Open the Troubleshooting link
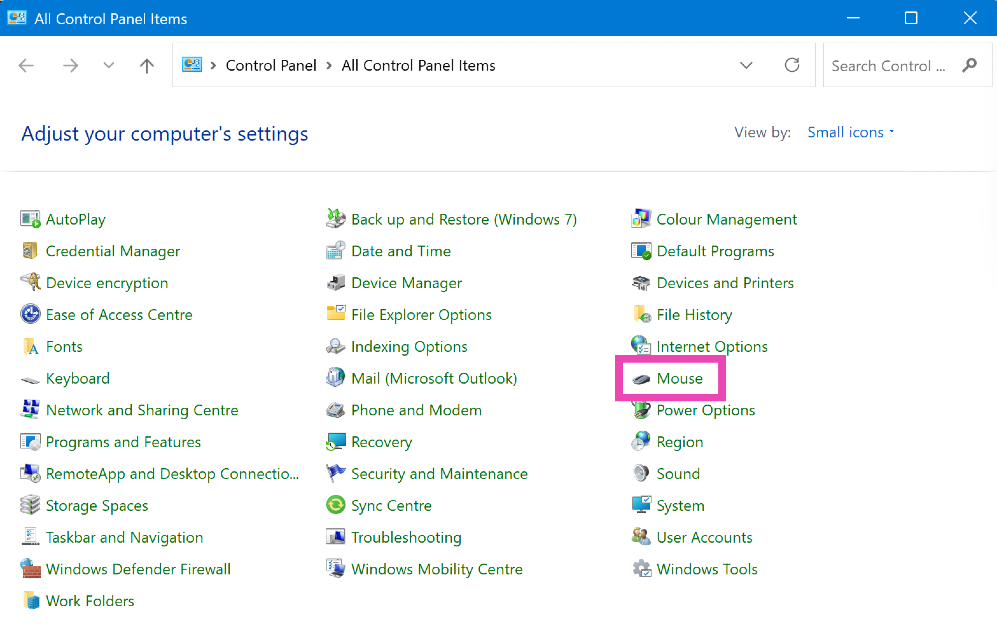This screenshot has height=628, width=997. tap(406, 537)
